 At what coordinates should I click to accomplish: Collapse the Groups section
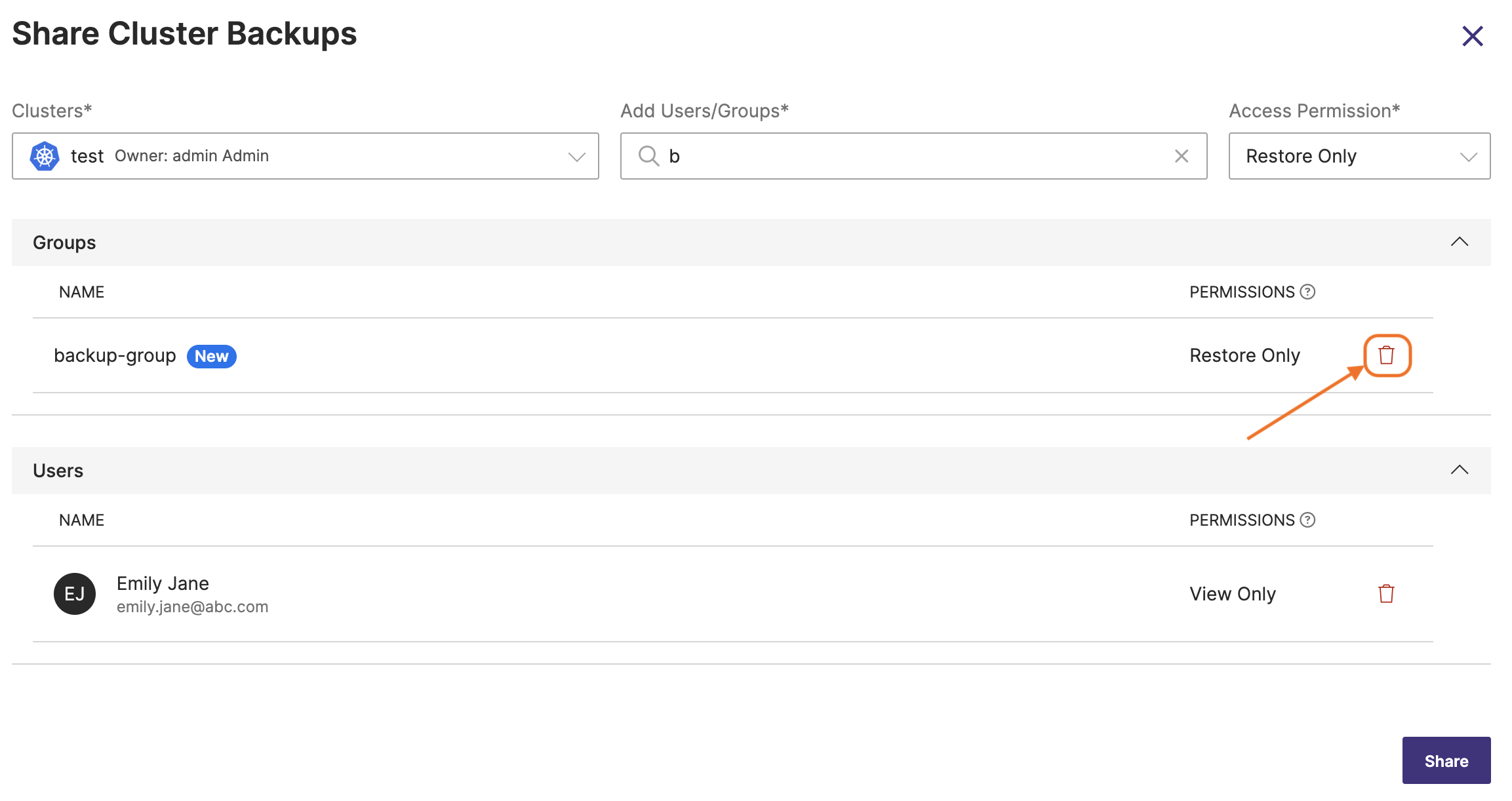point(1459,242)
